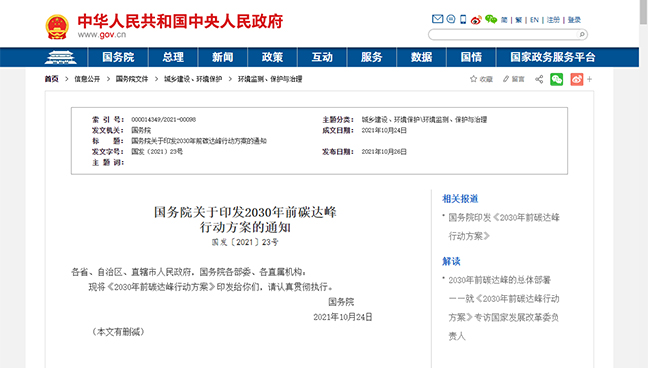Go to 国务院文件 breadcrumb link

coord(131,79)
